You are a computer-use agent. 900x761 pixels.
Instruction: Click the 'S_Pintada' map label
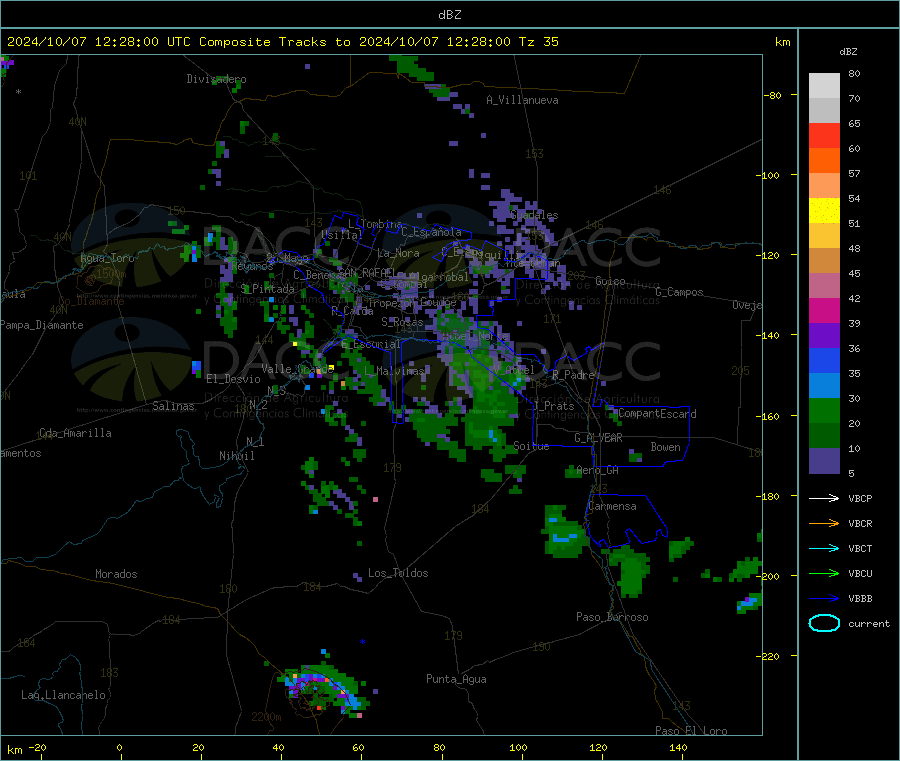267,289
